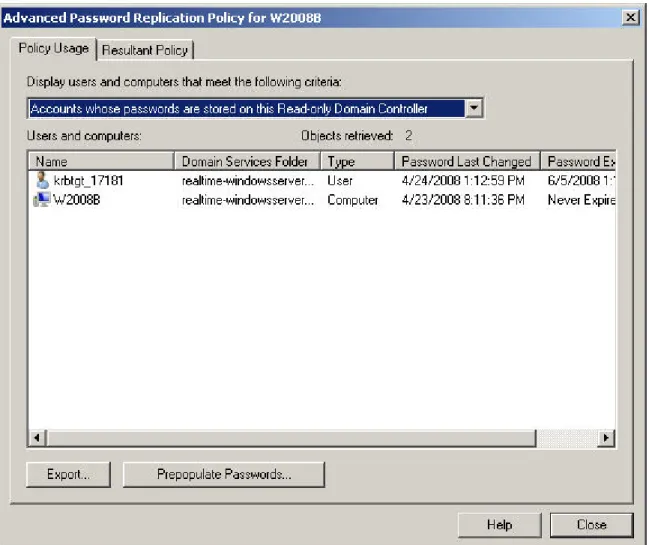
Task: Click the 'Never Expire' cell
Action: tap(582, 200)
